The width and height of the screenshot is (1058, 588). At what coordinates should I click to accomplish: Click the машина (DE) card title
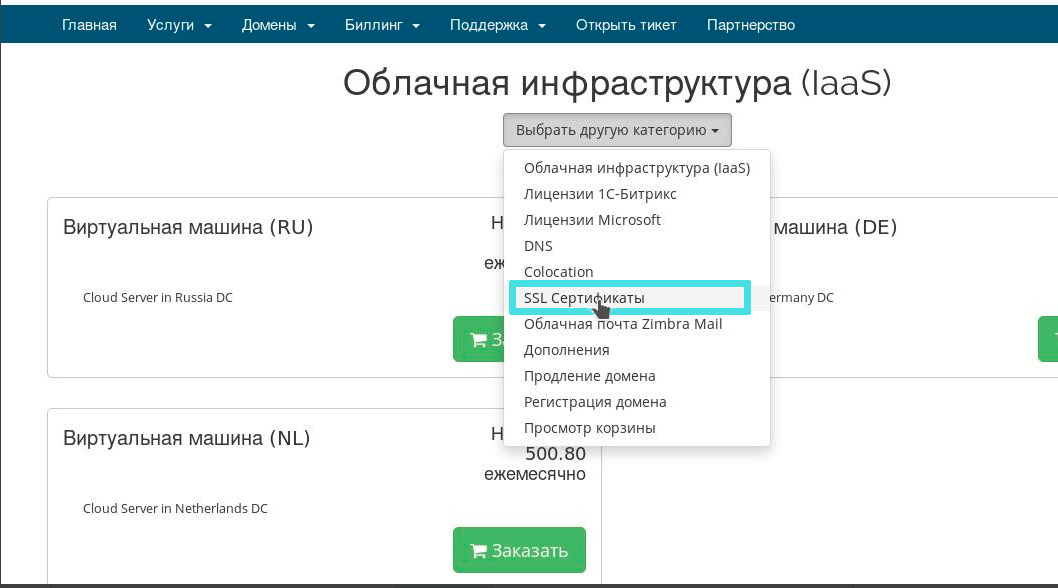[835, 227]
